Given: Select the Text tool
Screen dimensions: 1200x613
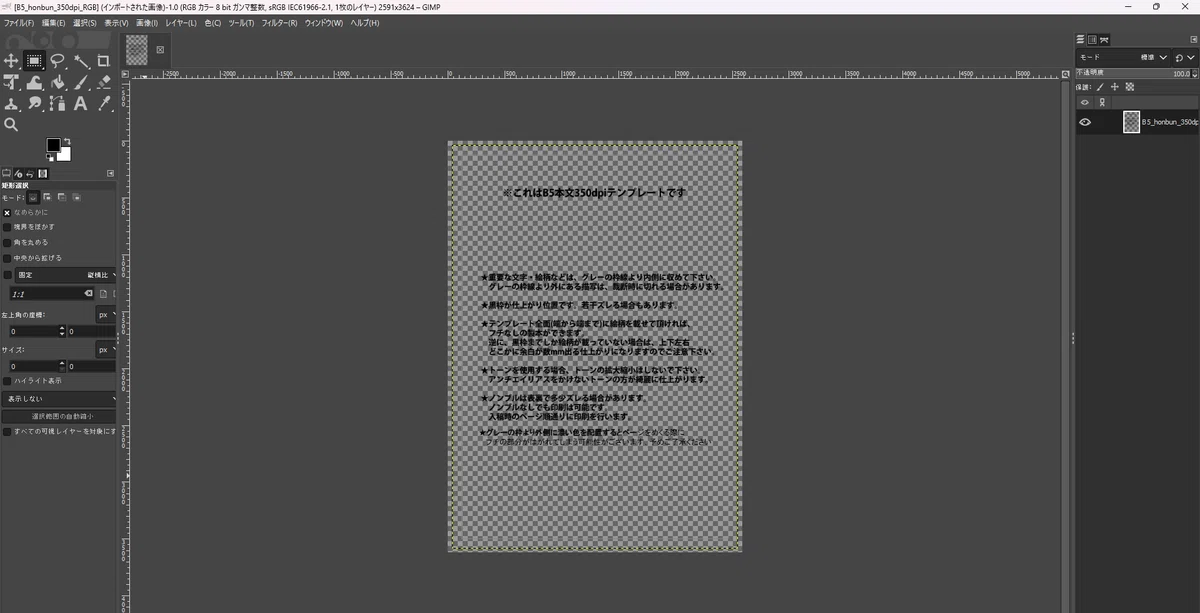Looking at the screenshot, I should 81,103.
